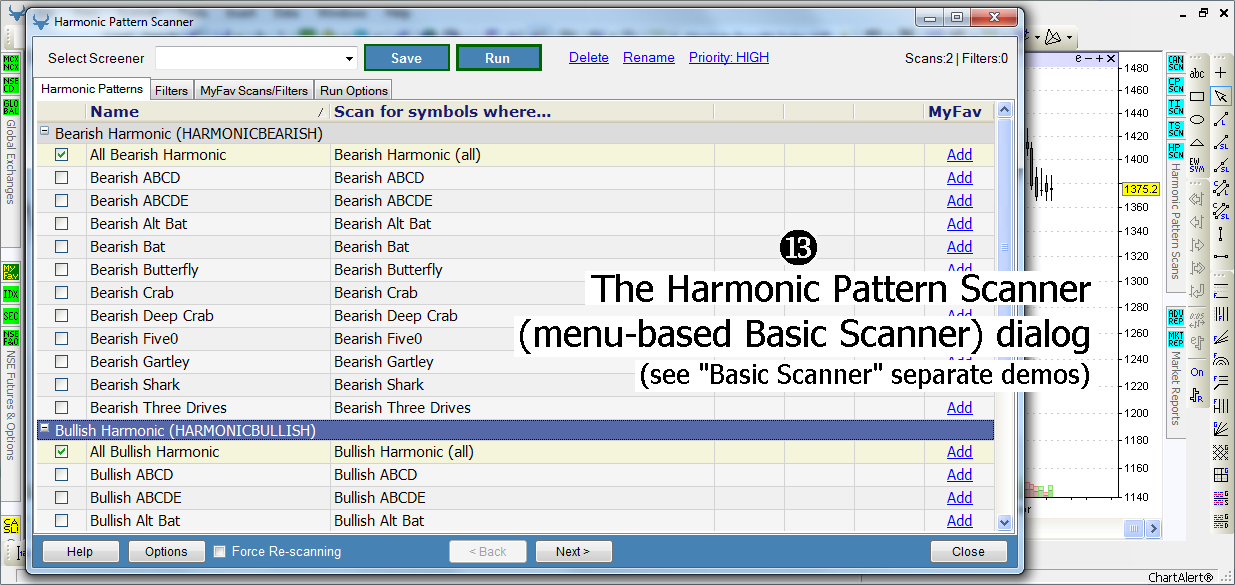Image resolution: width=1235 pixels, height=585 pixels.
Task: Select the grid table drawing tool
Action: [1221, 476]
